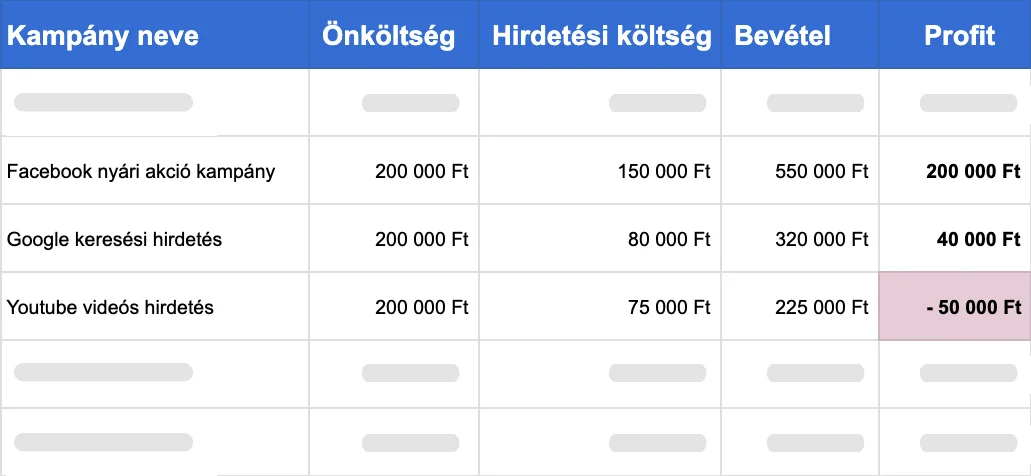Select the Önköltség column header
1031x476 pixels.
(x=394, y=34)
